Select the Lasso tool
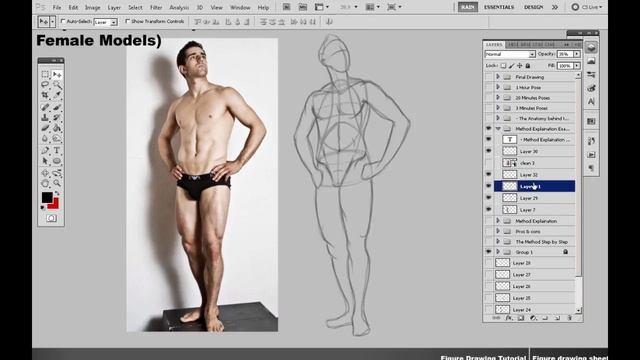The width and height of the screenshot is (640, 360). (45, 85)
